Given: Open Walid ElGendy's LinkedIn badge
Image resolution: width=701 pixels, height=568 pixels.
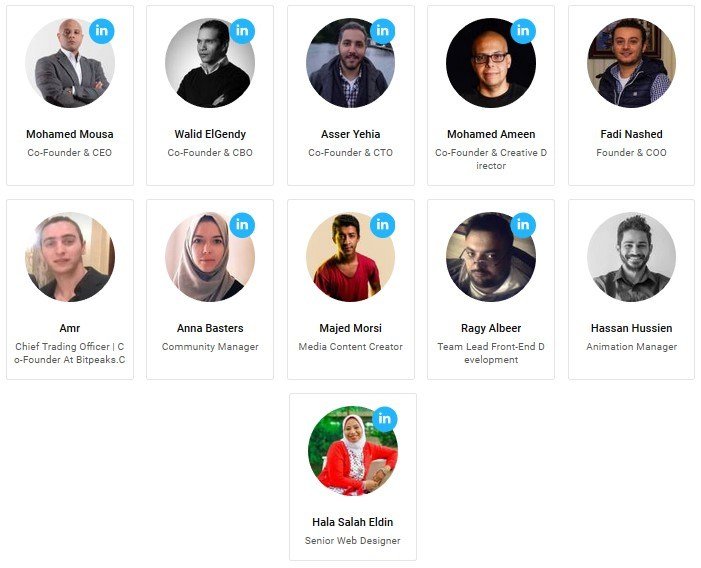Looking at the screenshot, I should coord(242,31).
